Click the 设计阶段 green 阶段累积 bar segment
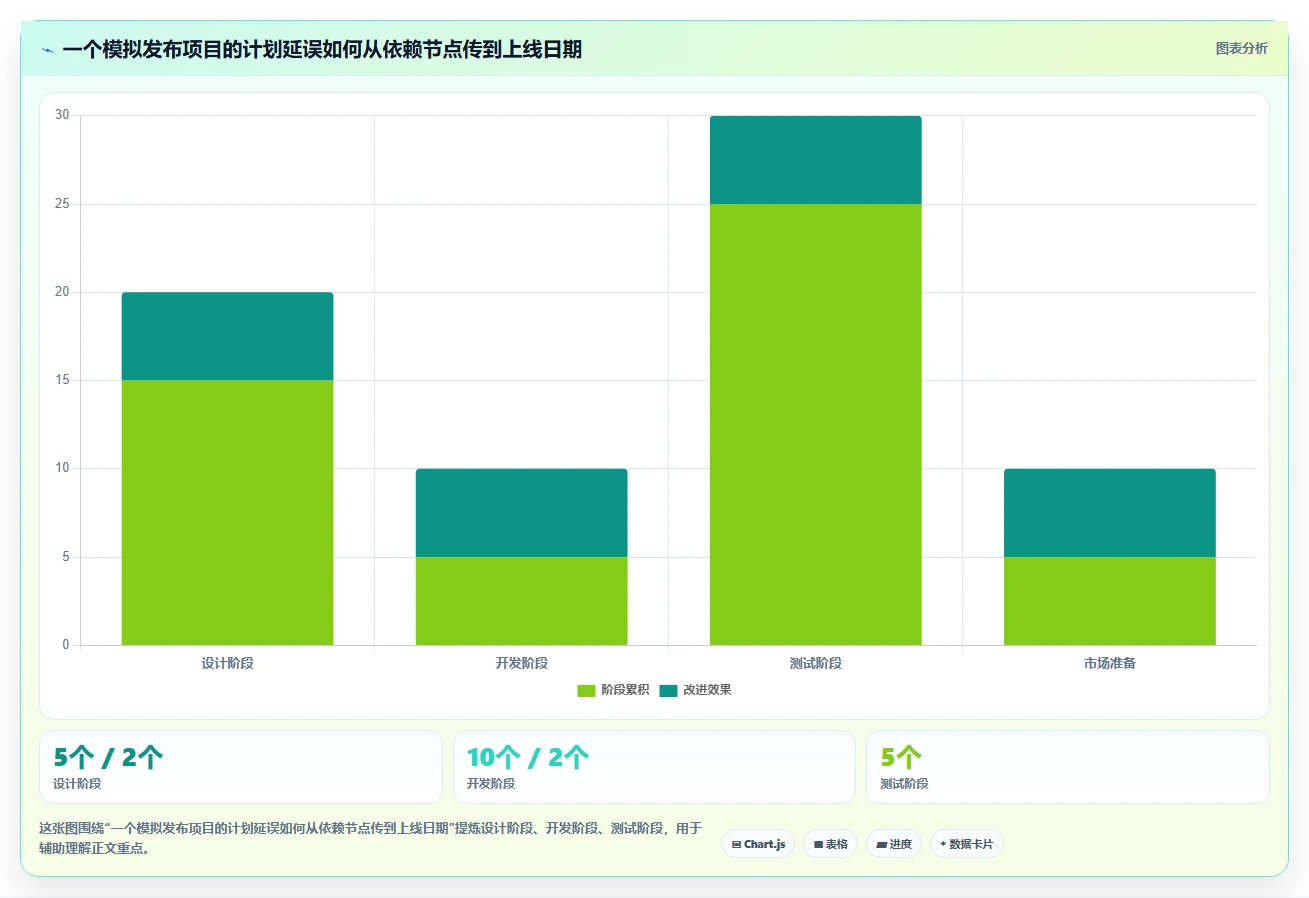 [227, 512]
